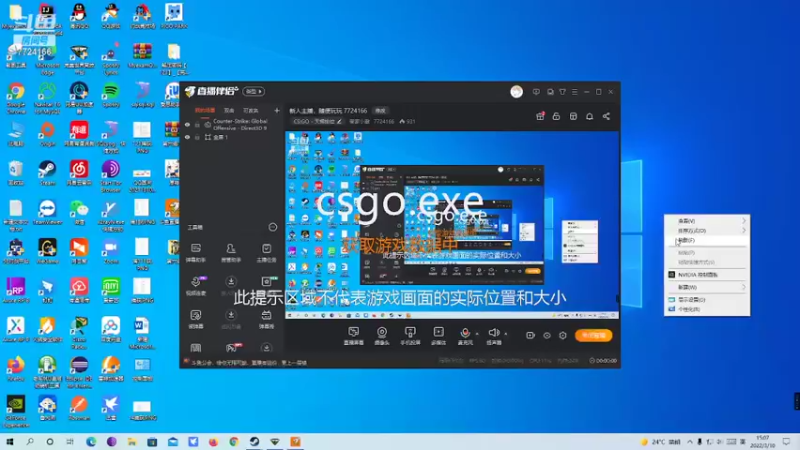
Task: Click the microphone icon in bottom toolbar
Action: click(465, 333)
